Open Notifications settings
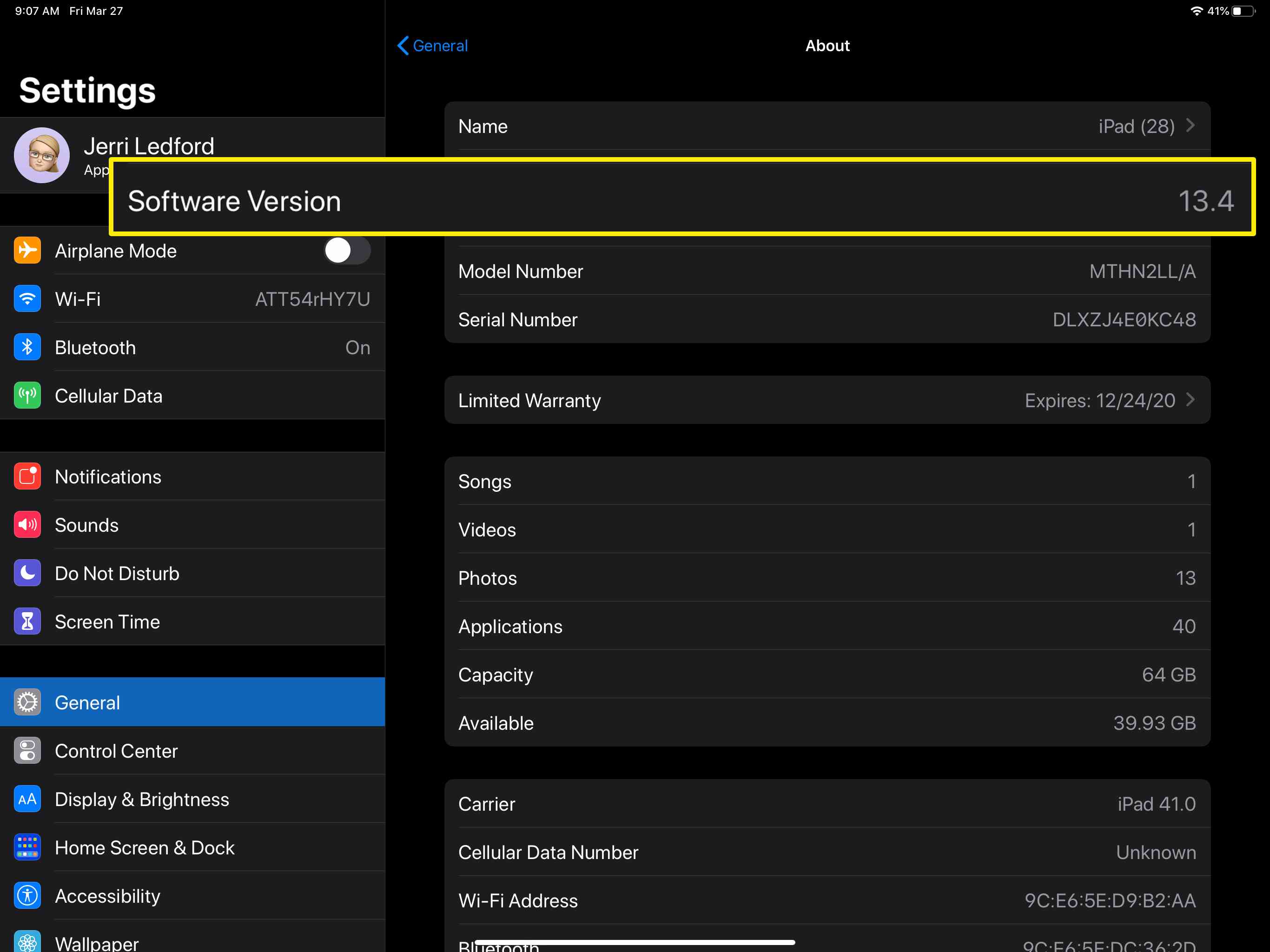Image resolution: width=1270 pixels, height=952 pixels. (192, 476)
